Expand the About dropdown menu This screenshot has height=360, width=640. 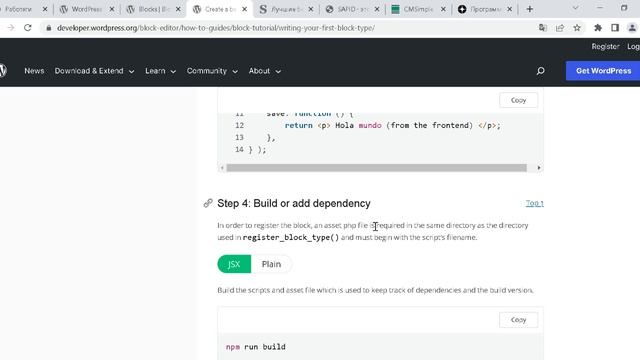pos(264,71)
